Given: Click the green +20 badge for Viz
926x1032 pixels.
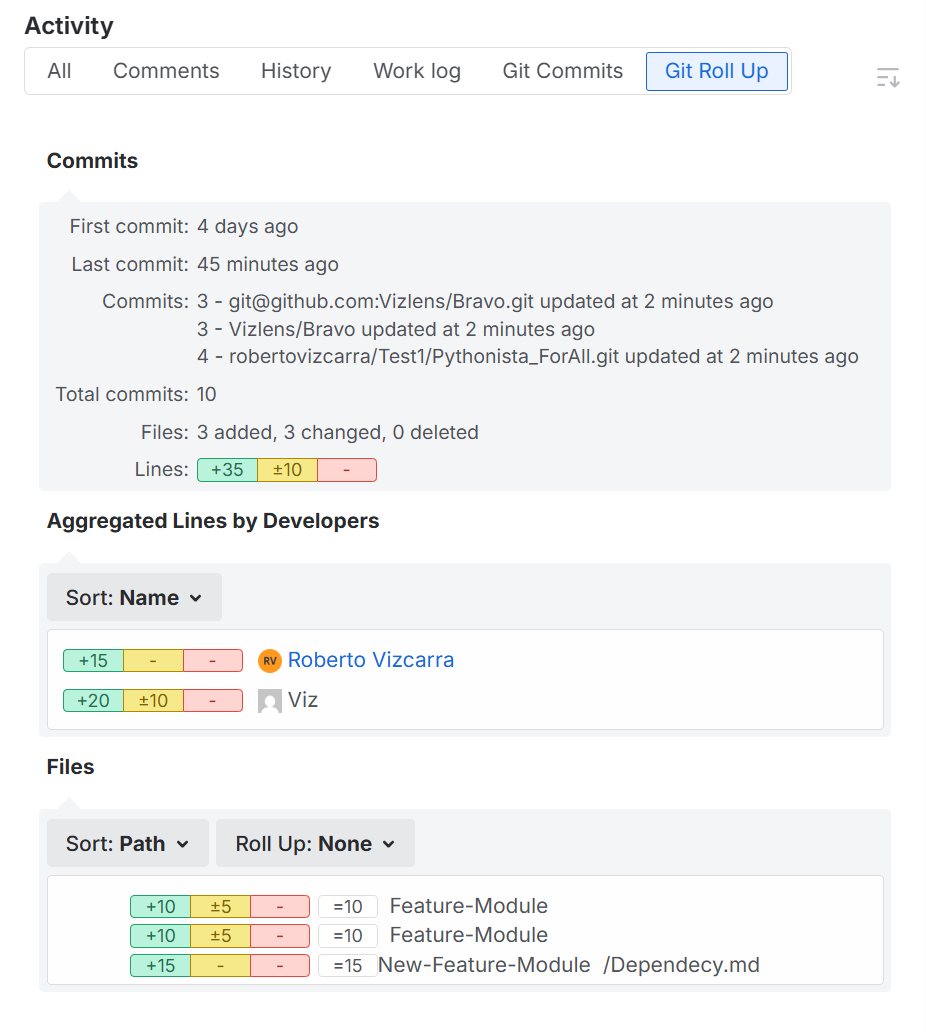Looking at the screenshot, I should pos(93,701).
